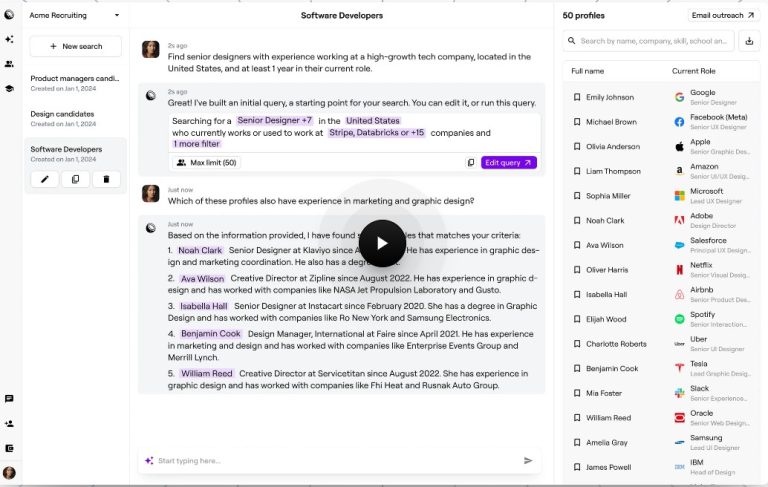Viewport: 768px width, 487px height.
Task: Click the pencil icon to rename Software Developers
Action: coord(45,179)
